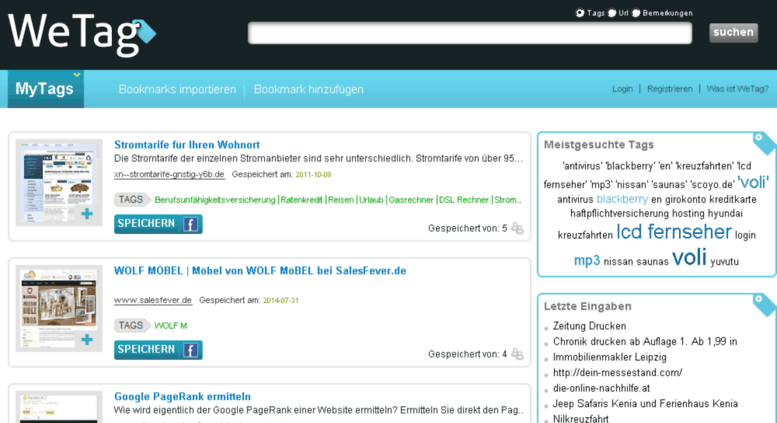Click the suchen button
The height and width of the screenshot is (423, 777).
[733, 33]
